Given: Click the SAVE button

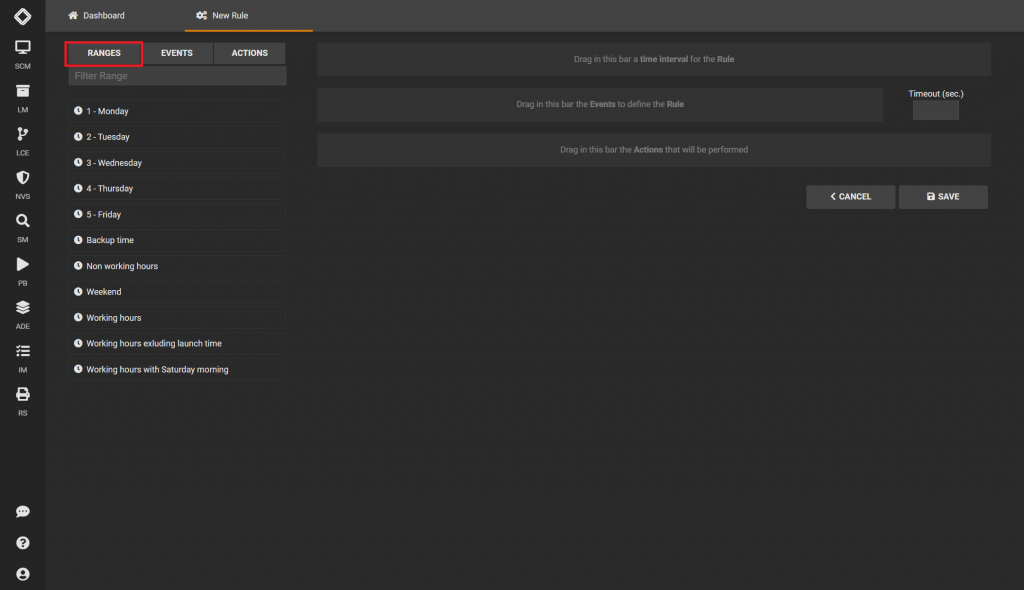Looking at the screenshot, I should click(x=943, y=197).
